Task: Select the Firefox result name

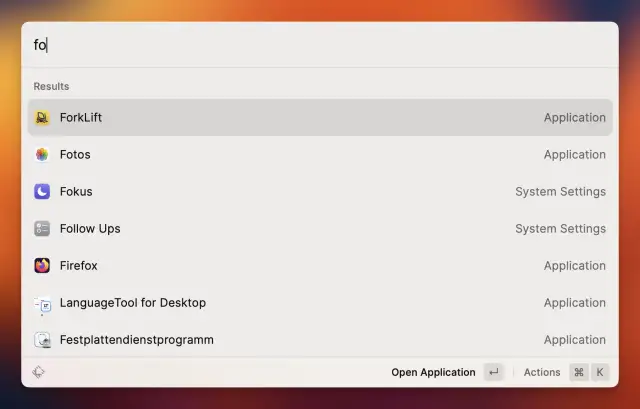Action: tap(79, 266)
